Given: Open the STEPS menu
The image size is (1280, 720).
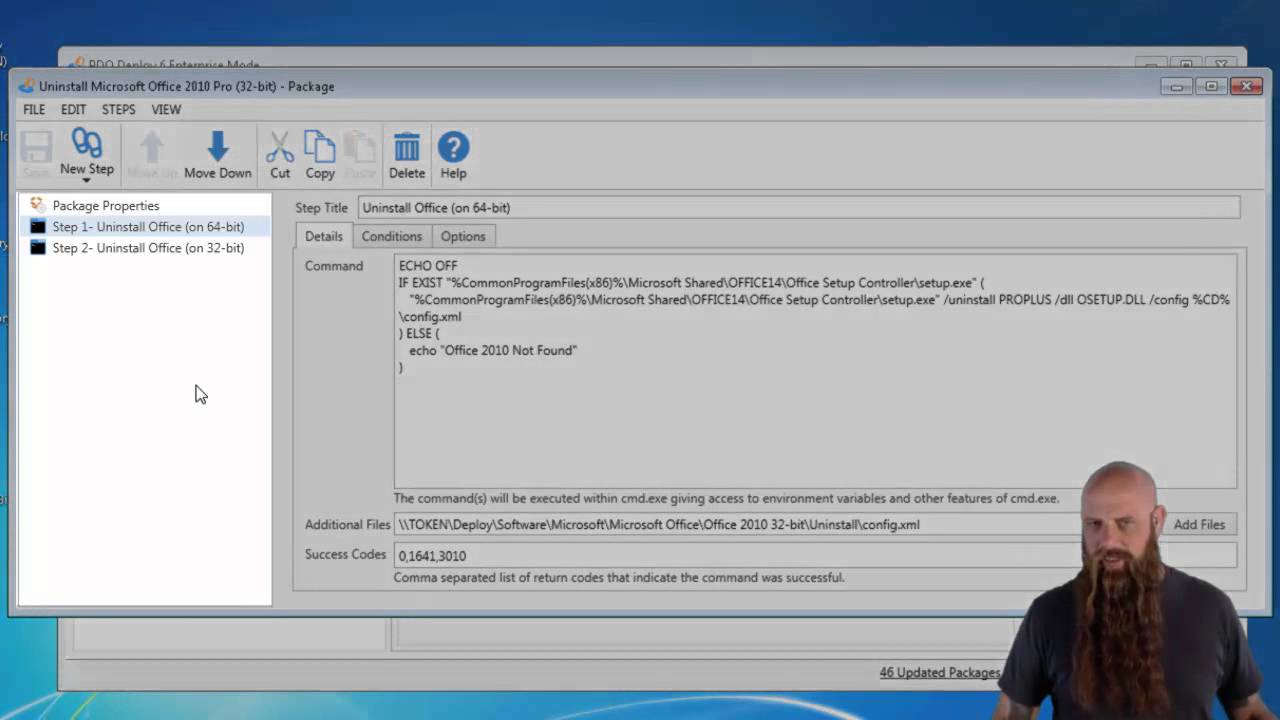Looking at the screenshot, I should (x=118, y=109).
